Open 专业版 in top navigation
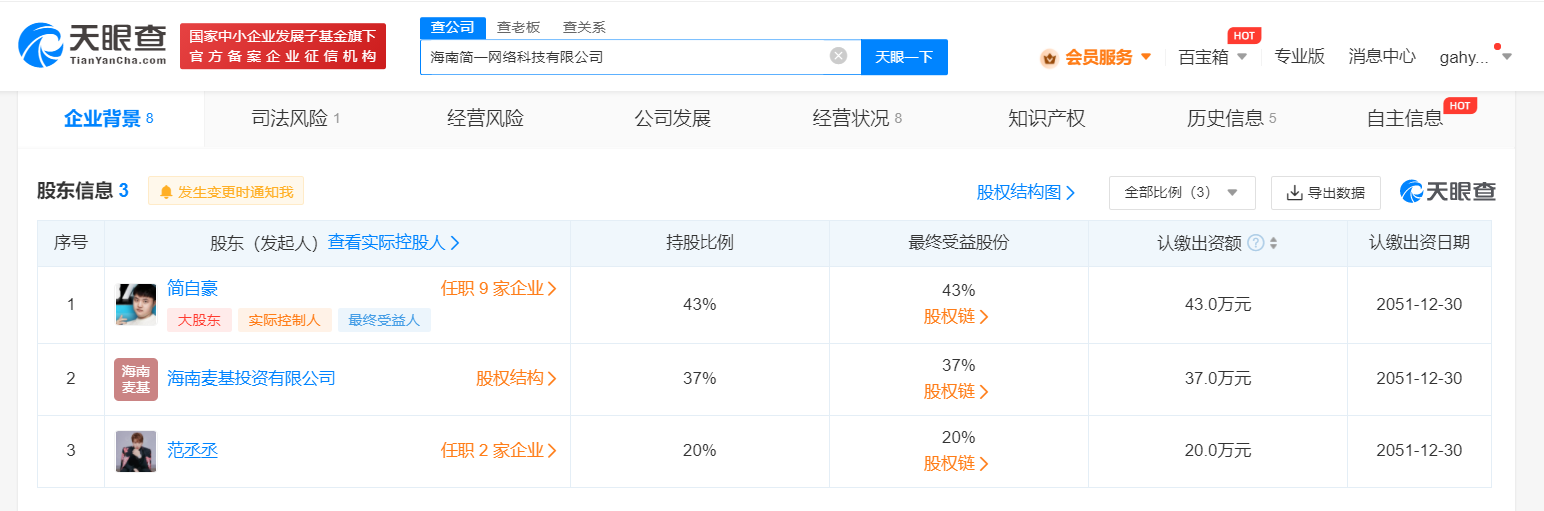This screenshot has height=511, width=1544. coord(1299,57)
